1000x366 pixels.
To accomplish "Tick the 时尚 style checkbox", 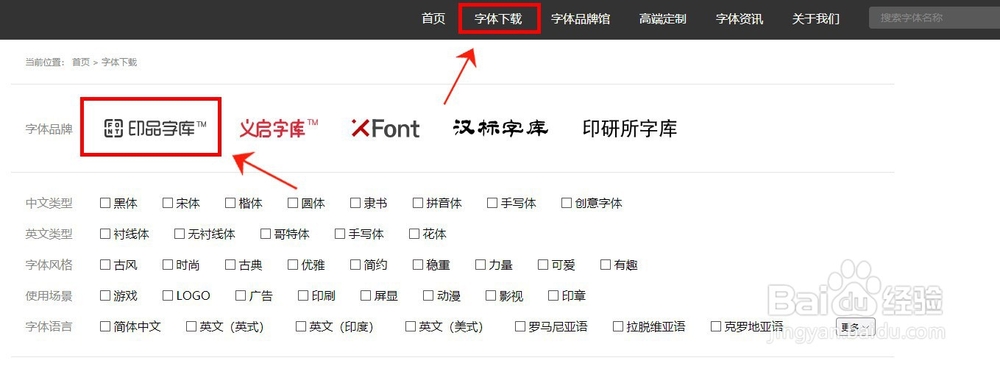I will (167, 265).
